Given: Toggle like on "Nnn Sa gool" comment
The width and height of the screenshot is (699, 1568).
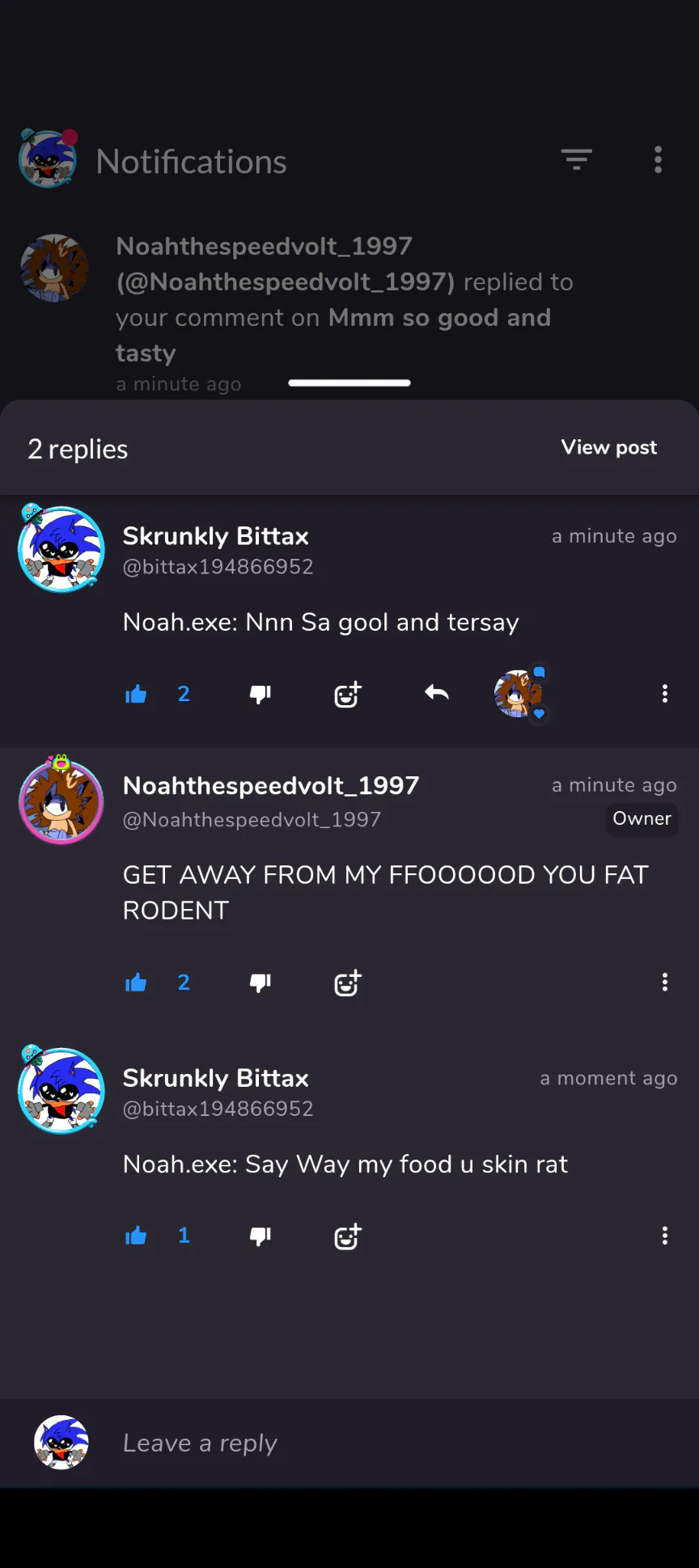Looking at the screenshot, I should click(x=136, y=694).
